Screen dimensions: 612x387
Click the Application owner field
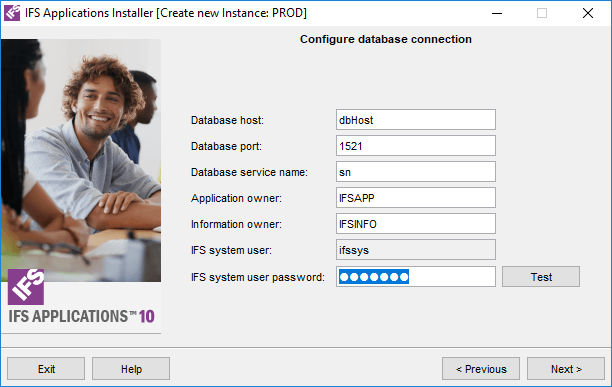click(416, 198)
